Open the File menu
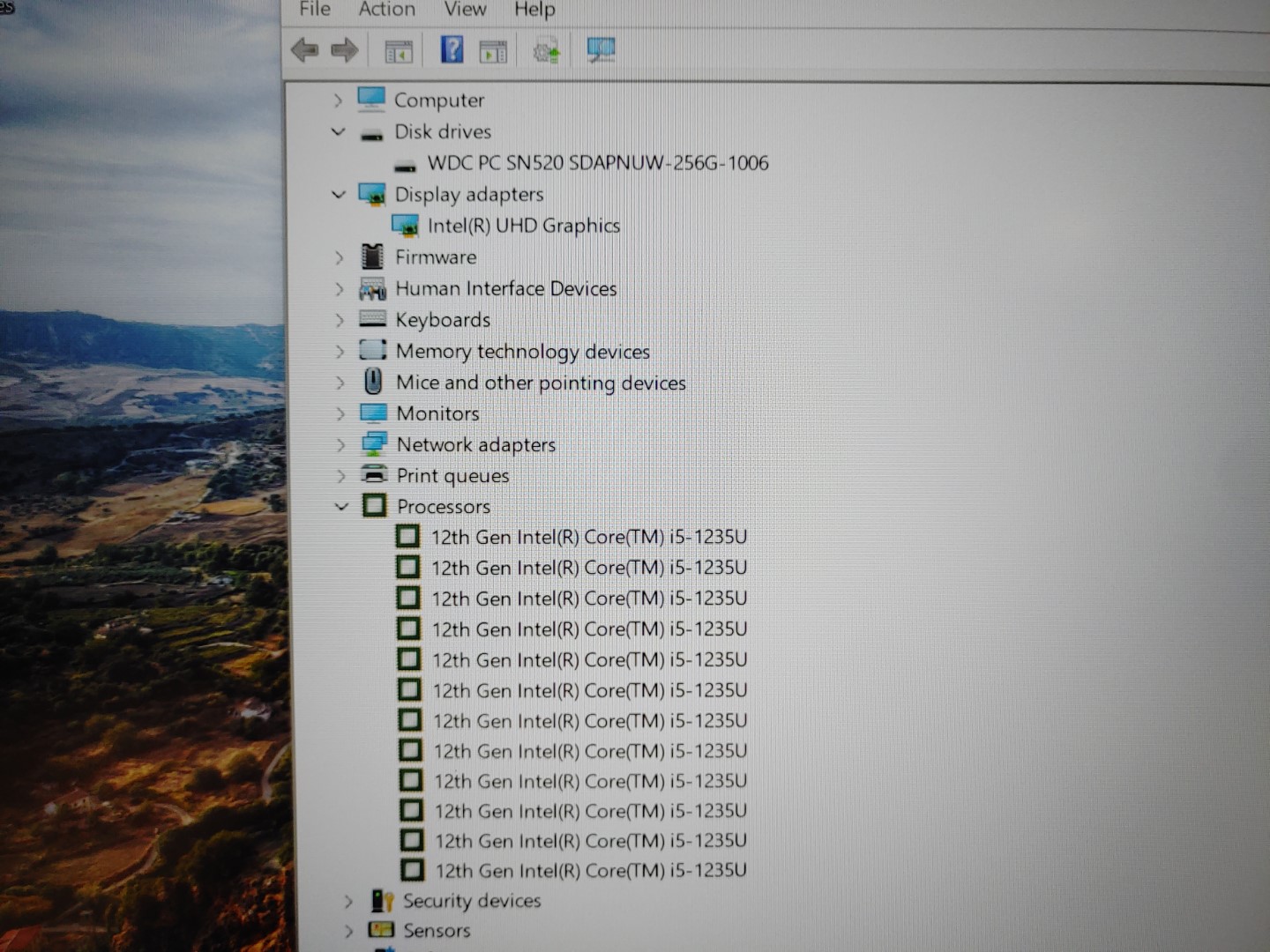Image resolution: width=1270 pixels, height=952 pixels. pos(315,10)
